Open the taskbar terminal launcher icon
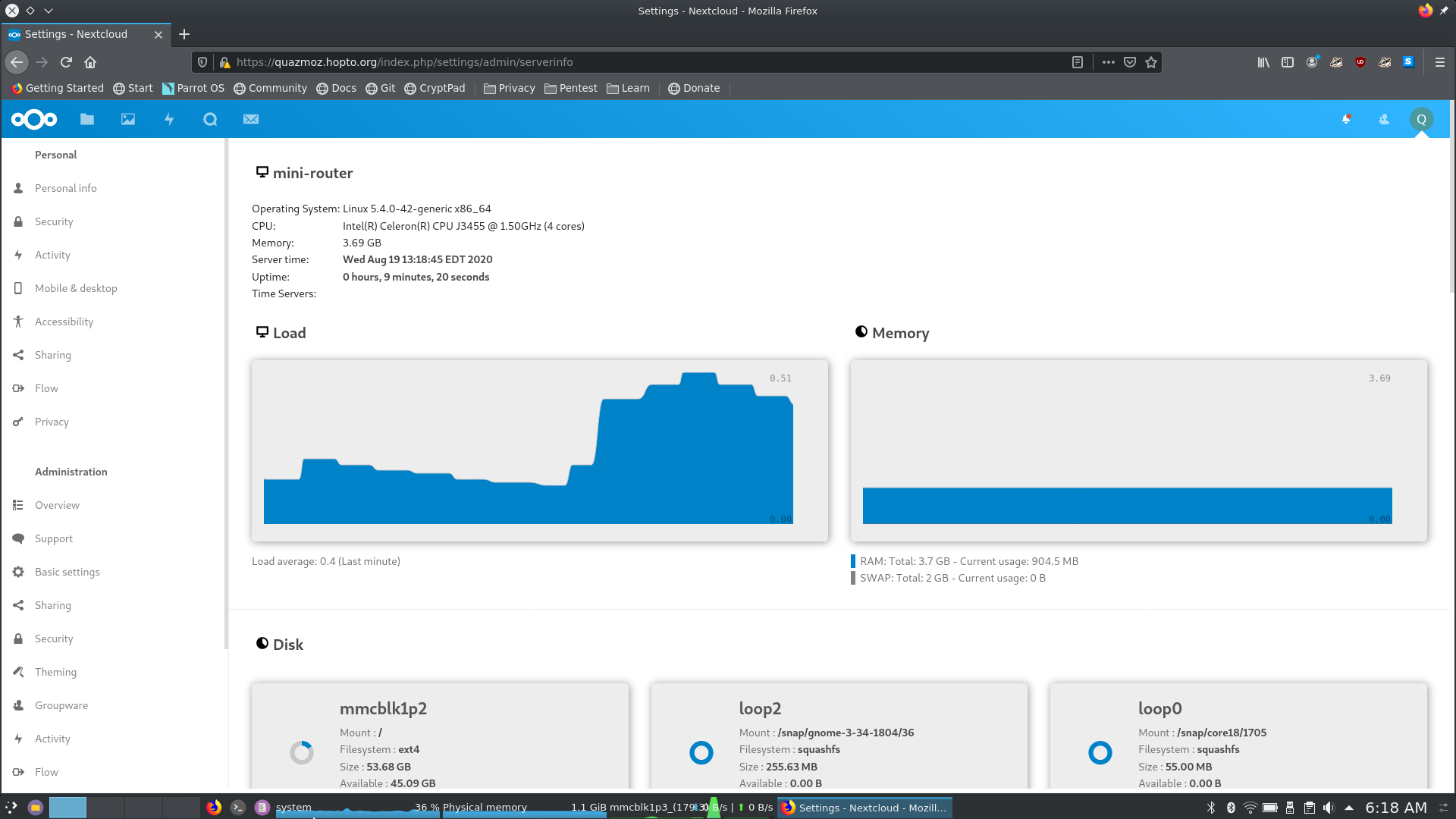The width and height of the screenshot is (1456, 819). coord(238,807)
